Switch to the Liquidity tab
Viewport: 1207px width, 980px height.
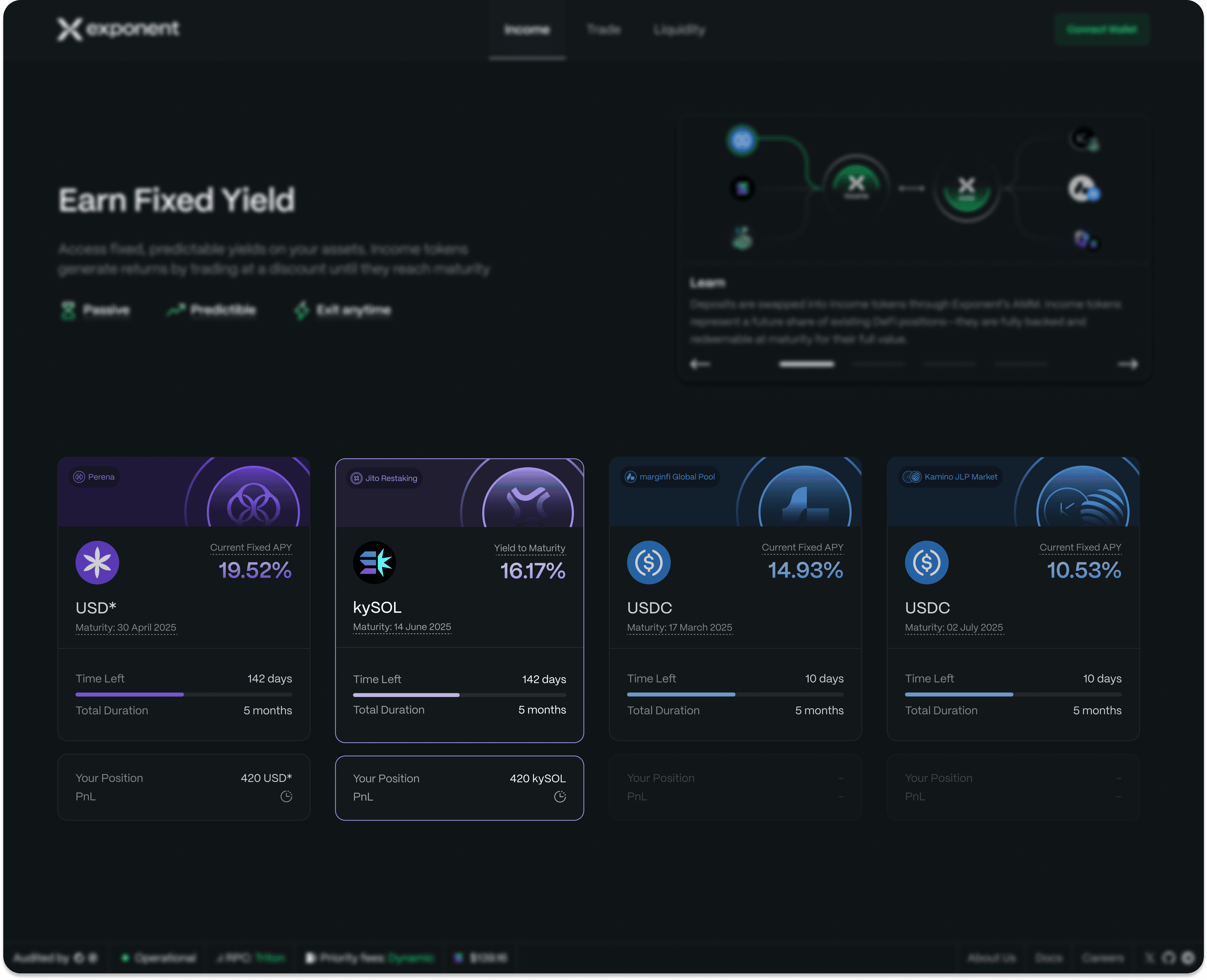pos(679,29)
